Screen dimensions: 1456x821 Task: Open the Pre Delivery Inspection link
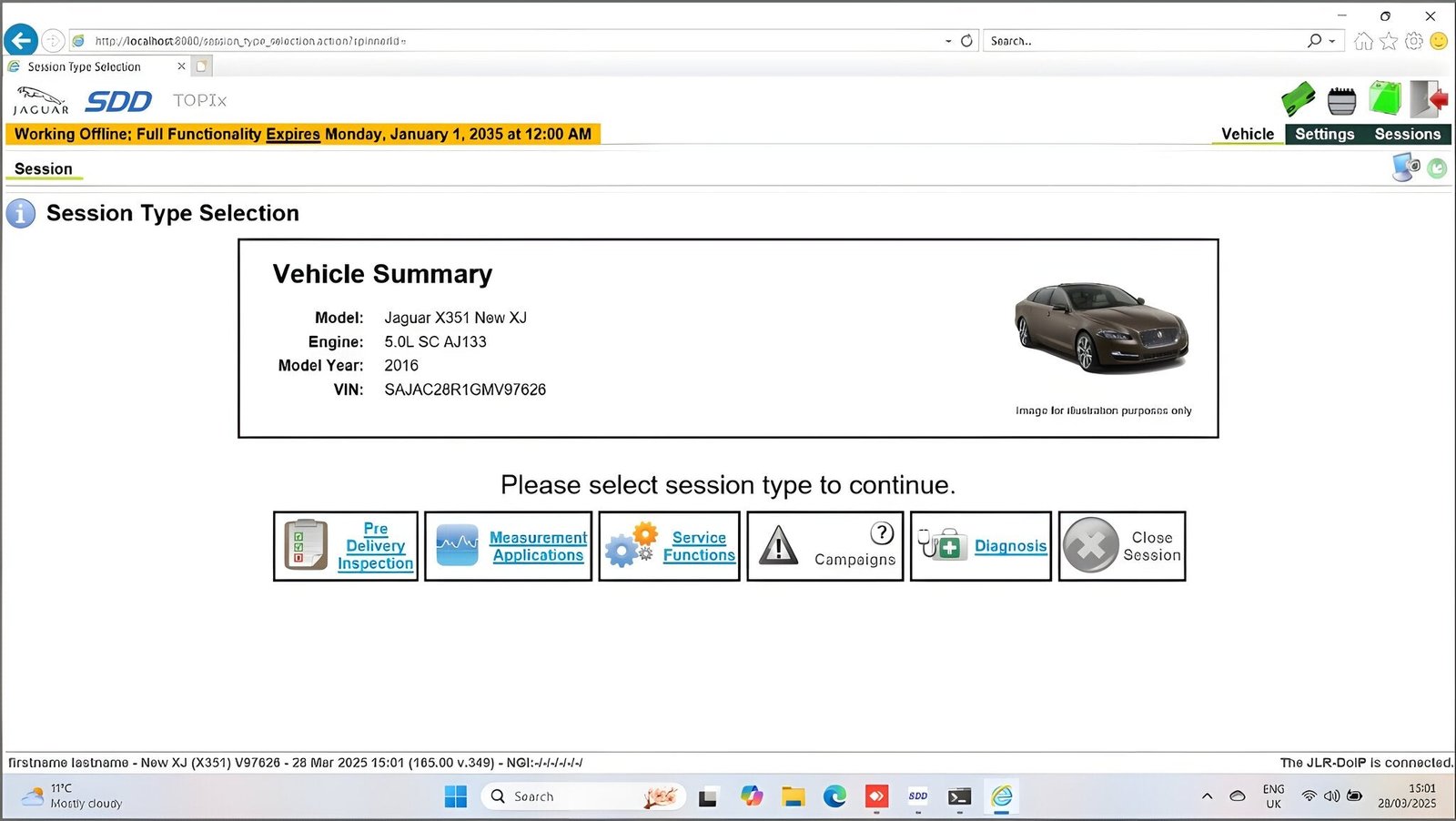375,546
